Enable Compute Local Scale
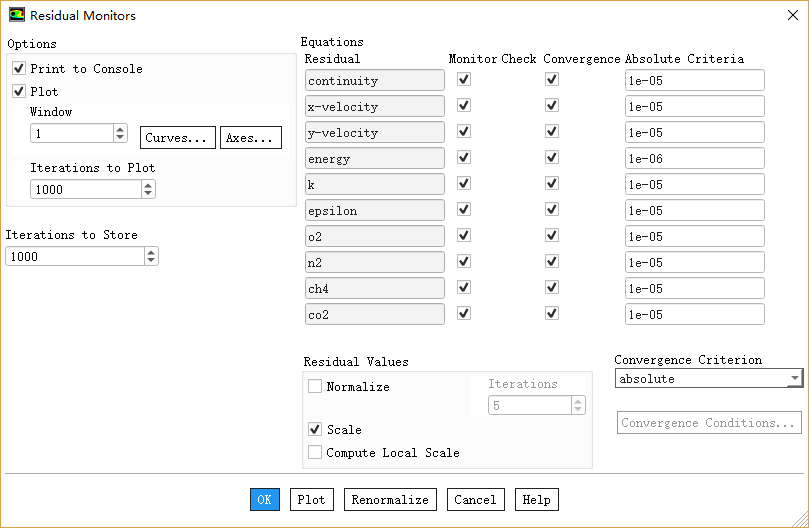Viewport: 809px width, 528px height. coord(315,452)
